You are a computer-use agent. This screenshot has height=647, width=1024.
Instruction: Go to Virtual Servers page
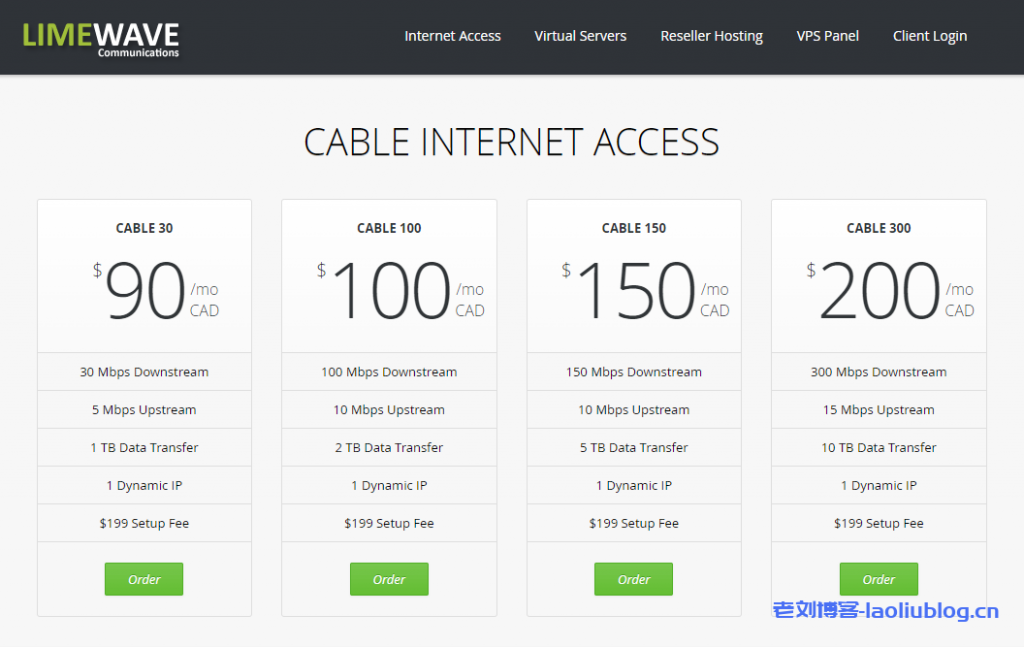click(x=580, y=36)
